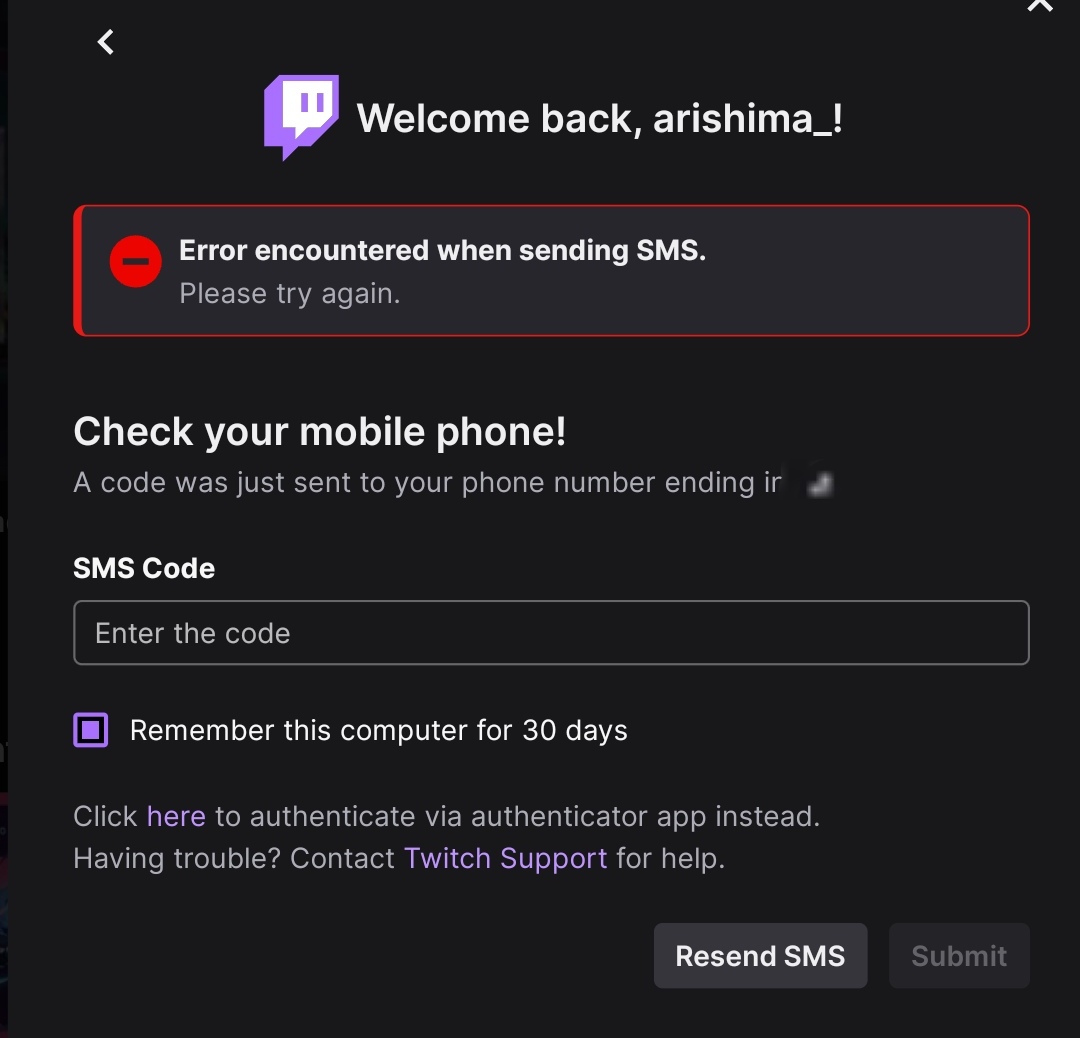Click the 'Remember this computer for 30 days' label
Screen dimensions: 1080x1038
[x=378, y=730]
